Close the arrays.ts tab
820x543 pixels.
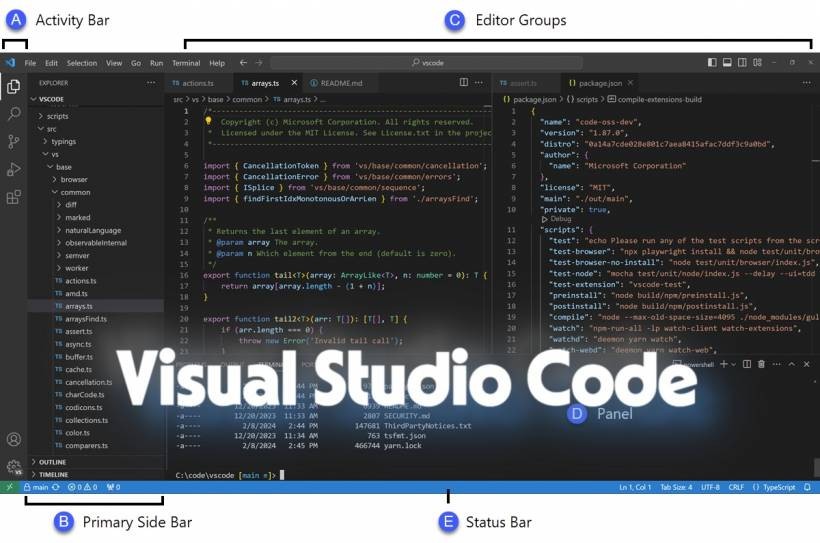click(294, 83)
